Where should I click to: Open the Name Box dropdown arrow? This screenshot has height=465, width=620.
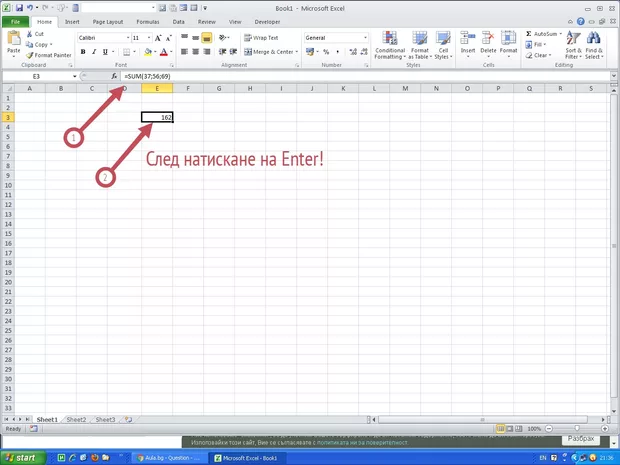pyautogui.click(x=74, y=76)
